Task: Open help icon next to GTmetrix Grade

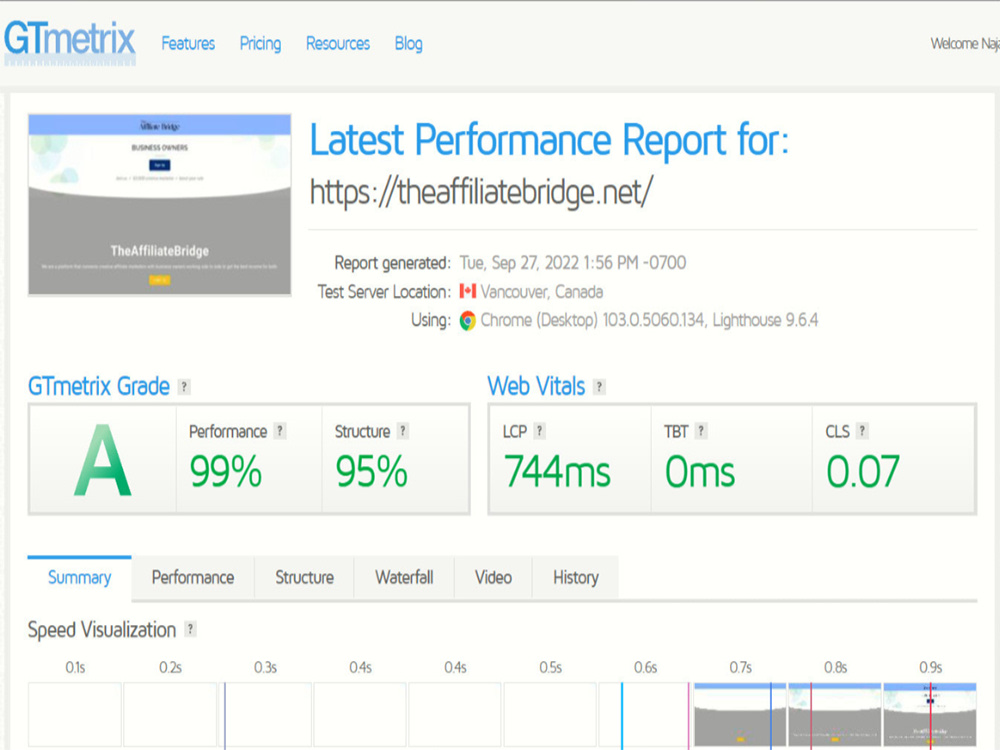Action: pos(184,386)
